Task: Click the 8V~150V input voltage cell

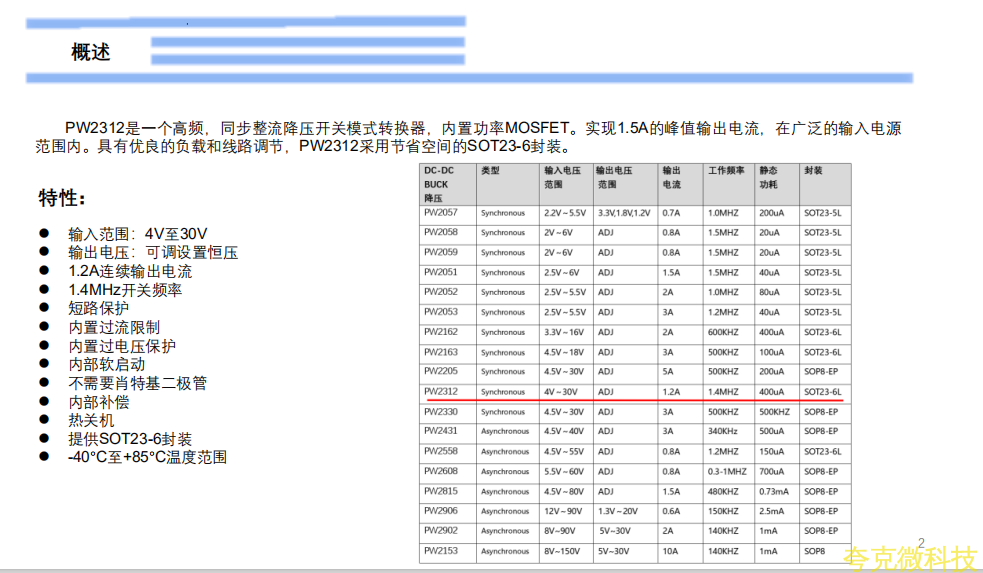Action: (562, 551)
